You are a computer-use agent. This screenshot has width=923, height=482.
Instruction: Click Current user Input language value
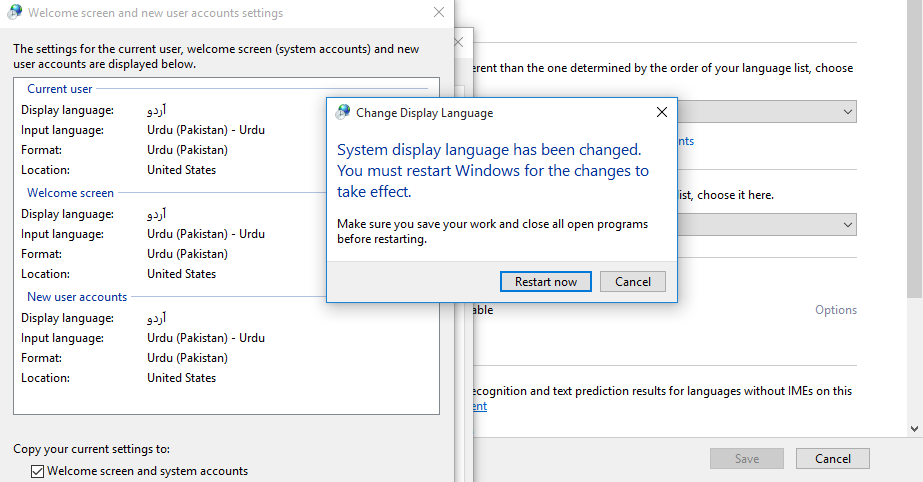point(206,130)
